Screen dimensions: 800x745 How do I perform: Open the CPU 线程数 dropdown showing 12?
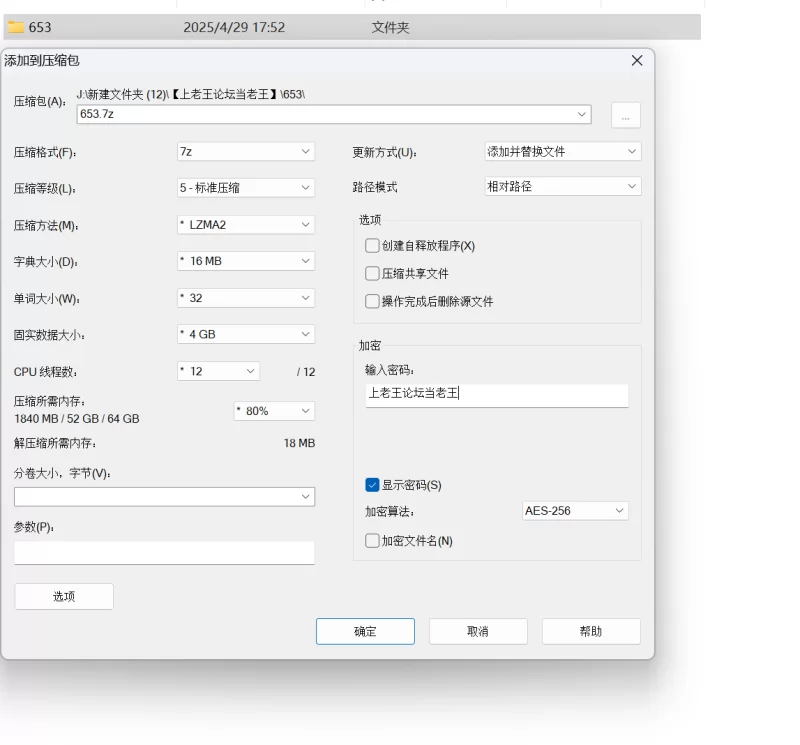(x=218, y=371)
